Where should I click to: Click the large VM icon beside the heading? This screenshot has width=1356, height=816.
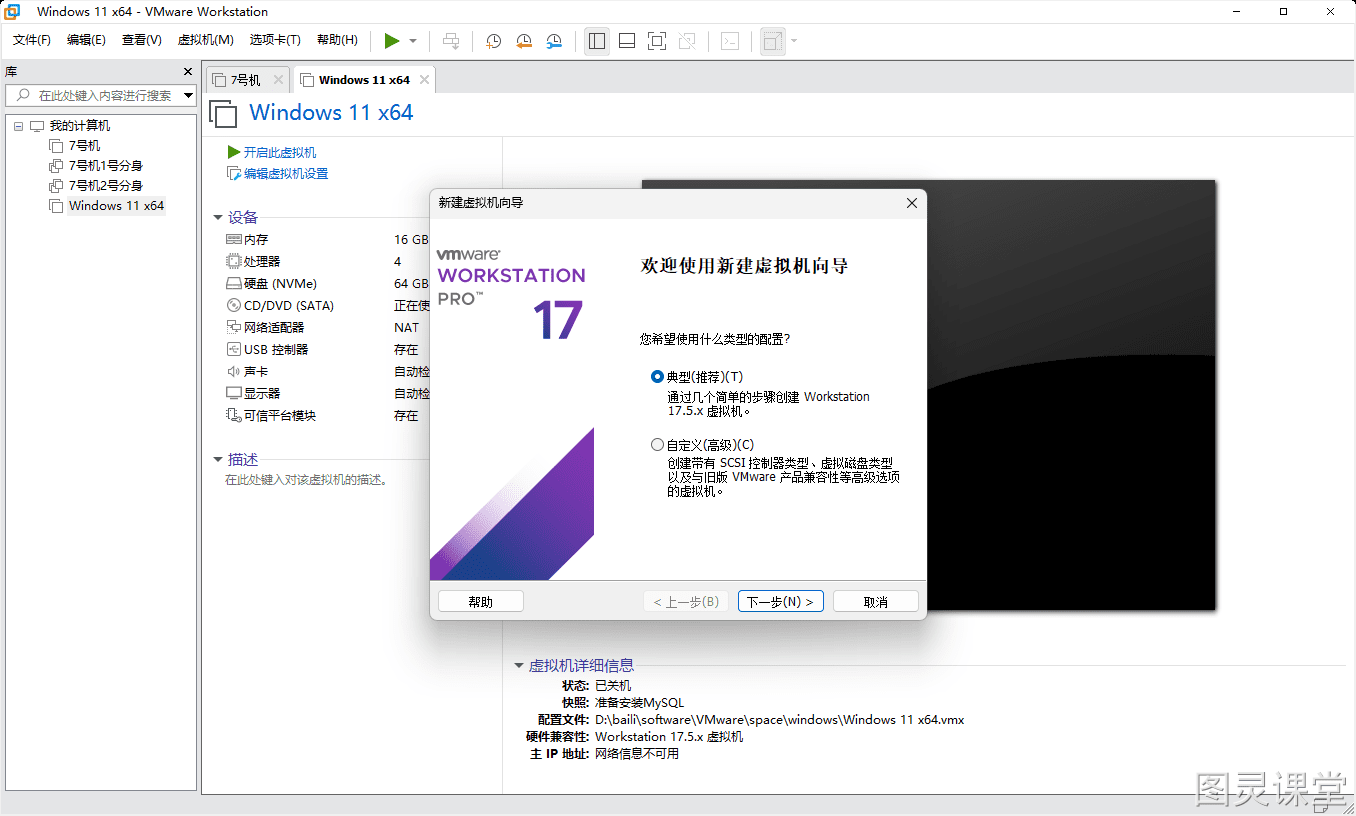coord(224,113)
